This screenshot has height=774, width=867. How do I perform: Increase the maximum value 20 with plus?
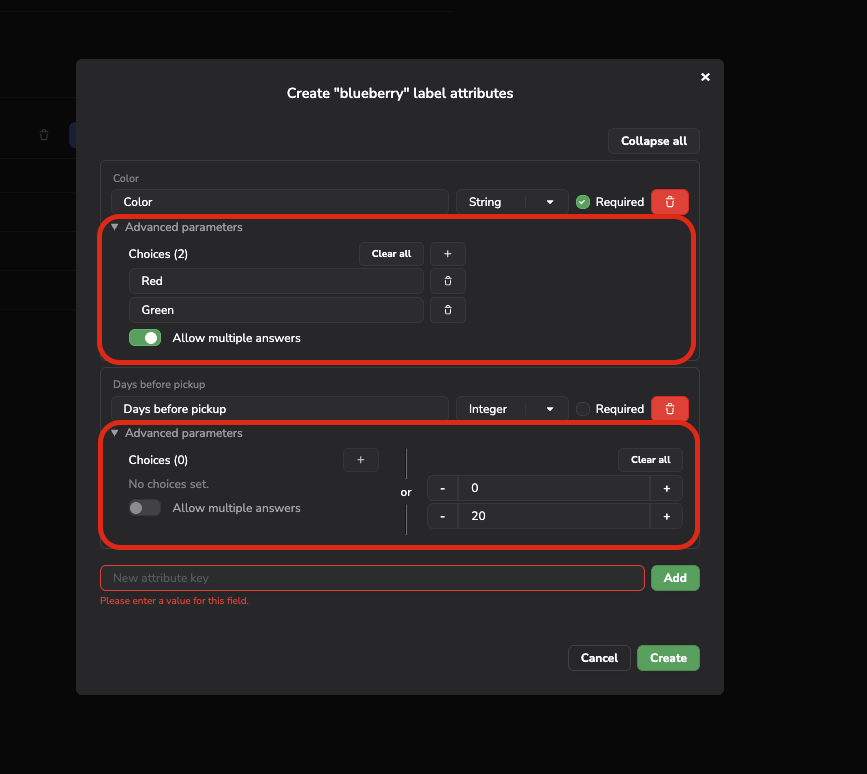pos(666,516)
